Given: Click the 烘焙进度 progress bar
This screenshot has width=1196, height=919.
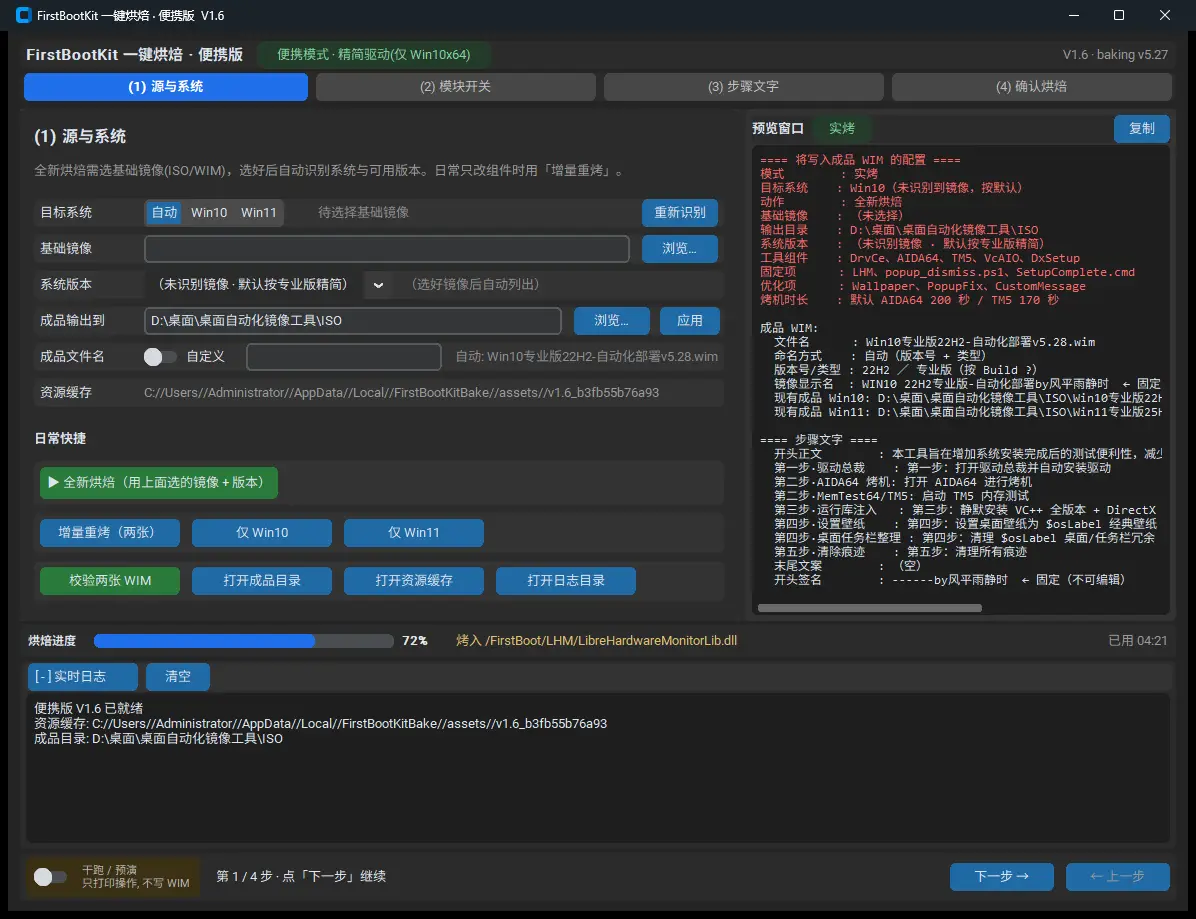Looking at the screenshot, I should tap(243, 641).
